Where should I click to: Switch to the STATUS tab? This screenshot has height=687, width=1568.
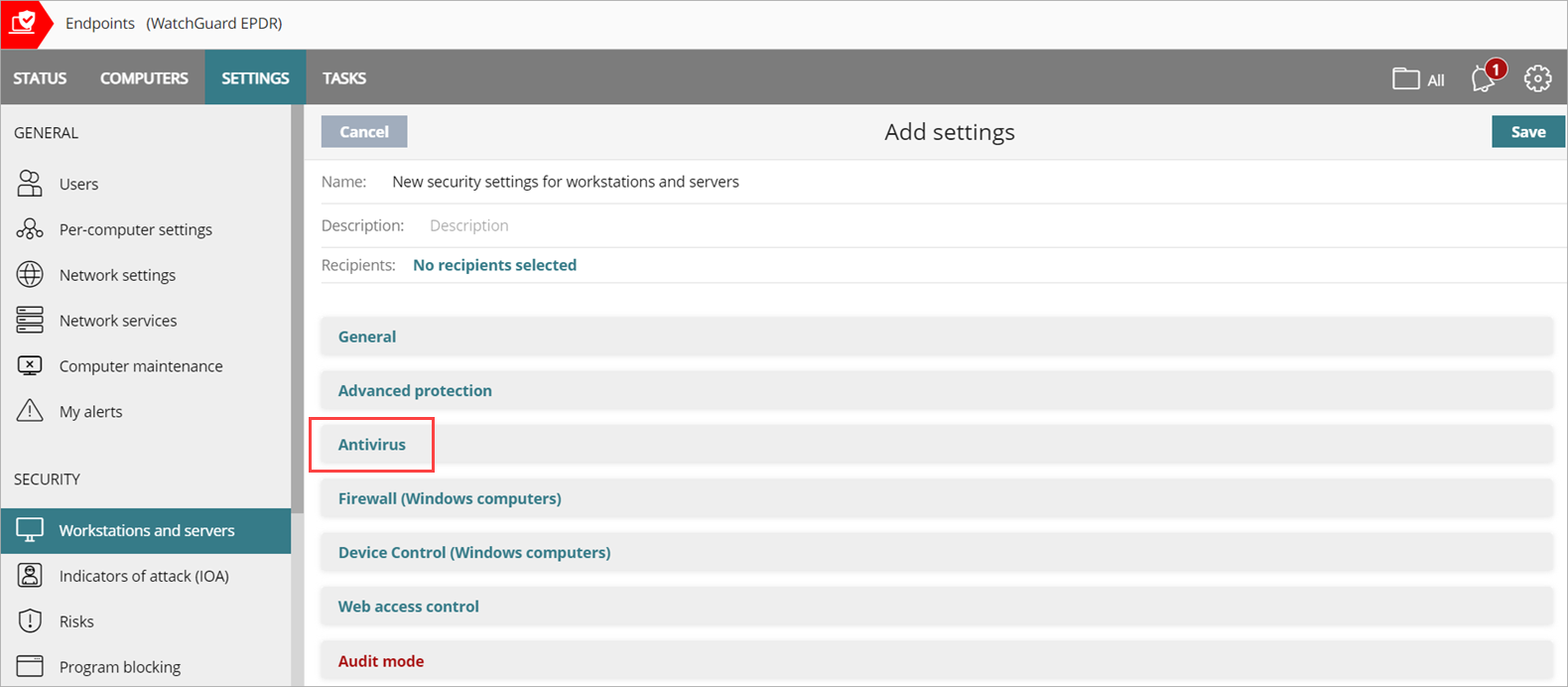[x=40, y=78]
